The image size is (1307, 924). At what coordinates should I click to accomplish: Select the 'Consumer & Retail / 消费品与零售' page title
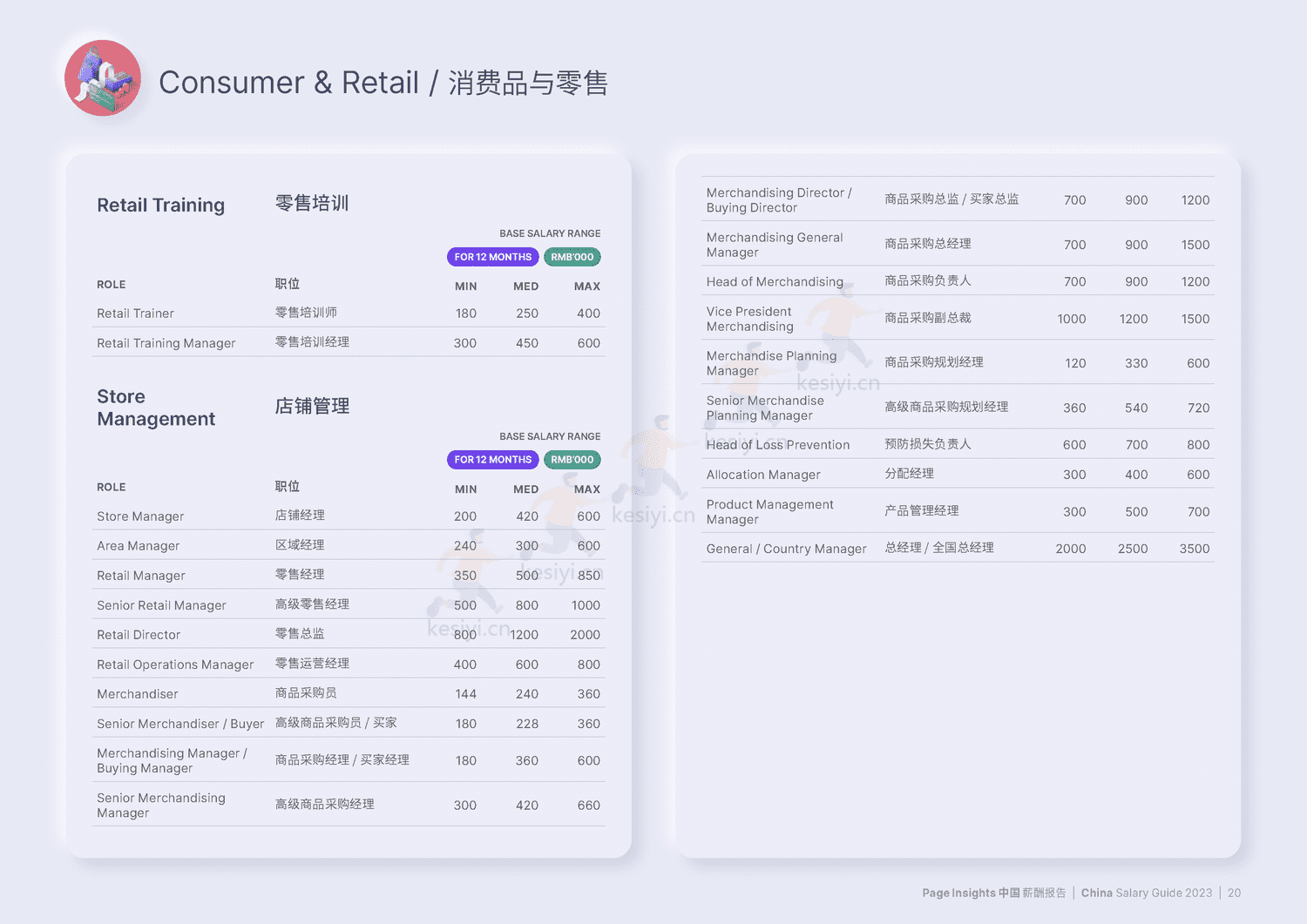tap(383, 83)
